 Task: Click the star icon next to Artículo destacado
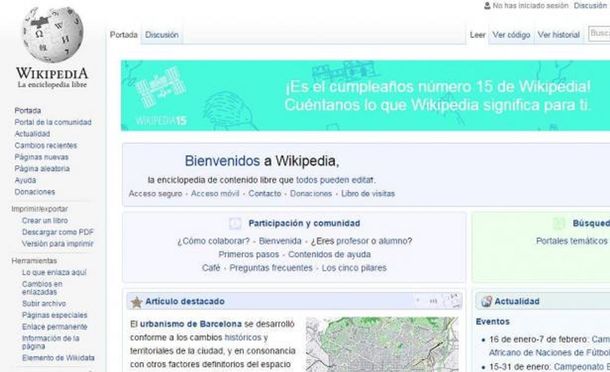pos(137,302)
